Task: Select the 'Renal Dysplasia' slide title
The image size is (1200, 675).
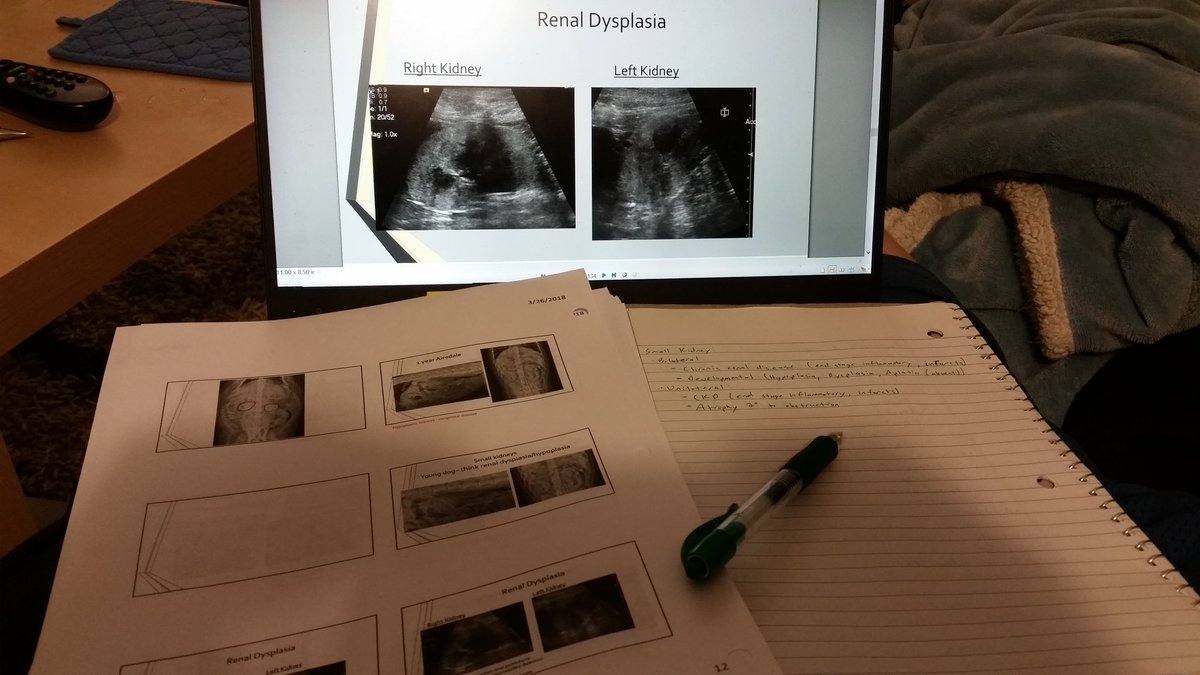Action: tap(601, 20)
